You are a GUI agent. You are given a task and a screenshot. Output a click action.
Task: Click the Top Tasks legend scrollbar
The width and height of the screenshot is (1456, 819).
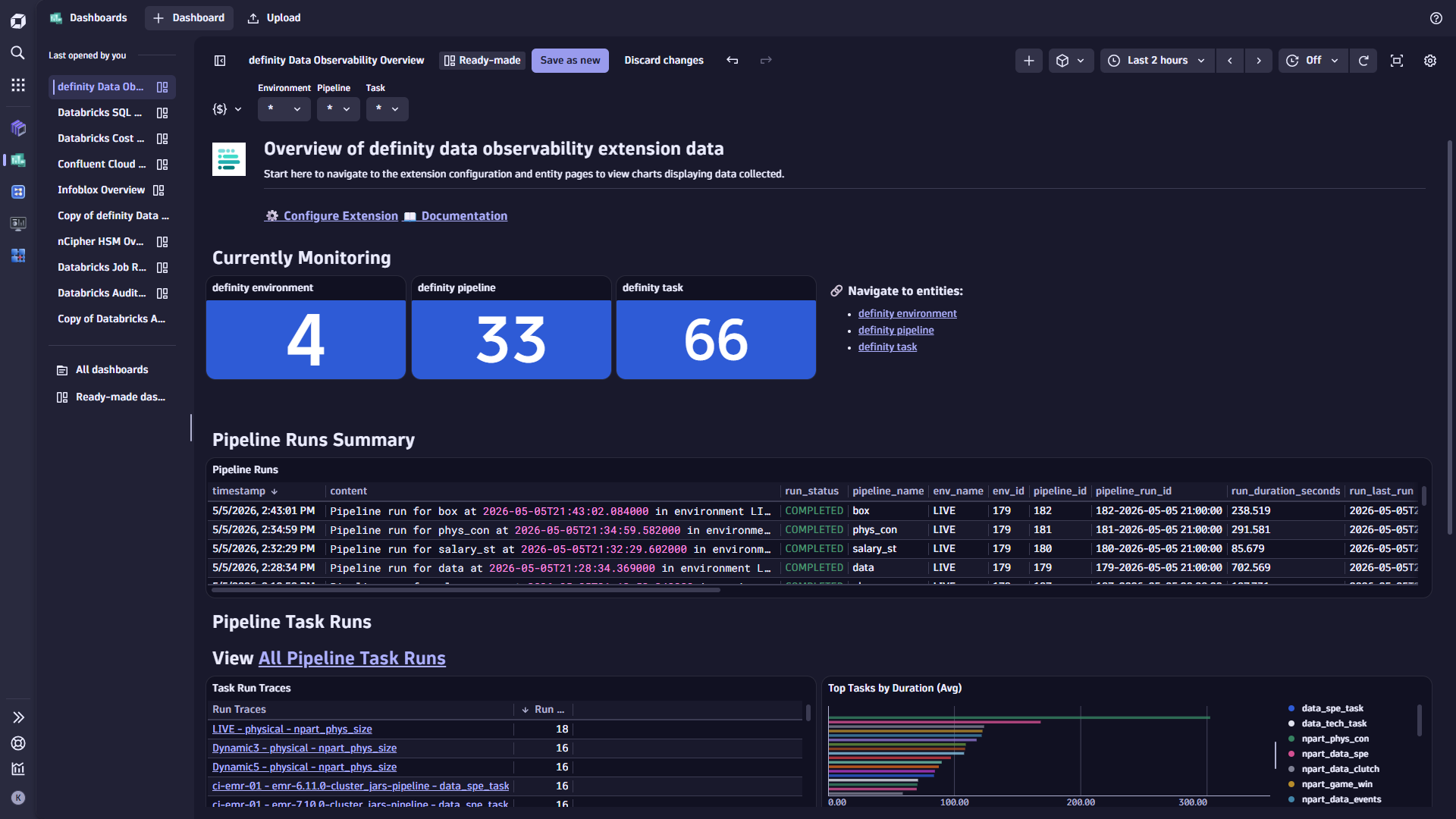(x=1419, y=720)
